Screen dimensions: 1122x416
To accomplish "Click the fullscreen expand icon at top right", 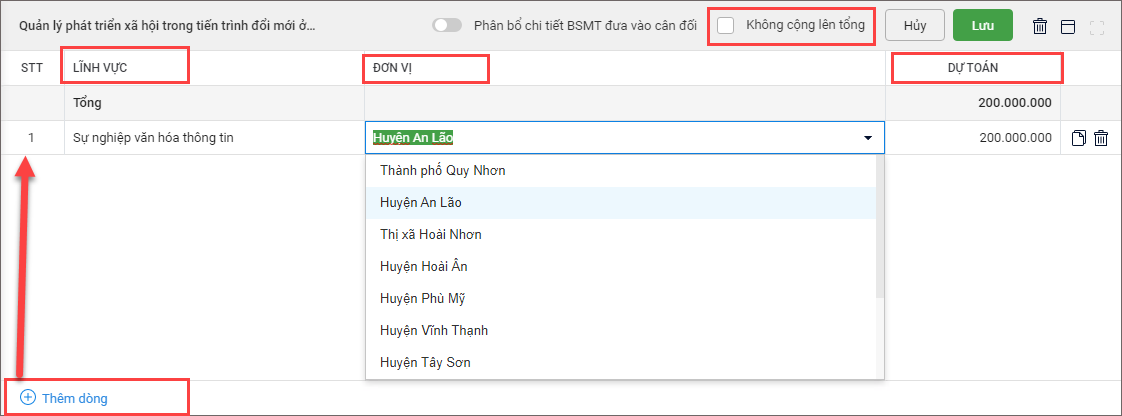I will click(1097, 26).
